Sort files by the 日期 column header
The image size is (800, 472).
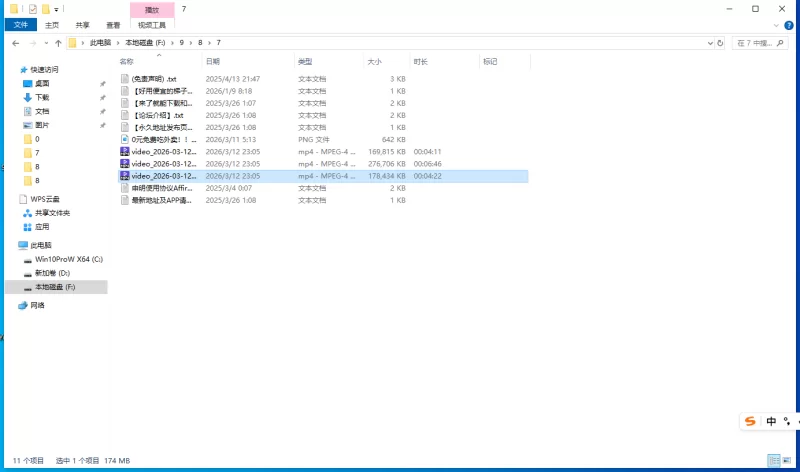click(x=212, y=62)
